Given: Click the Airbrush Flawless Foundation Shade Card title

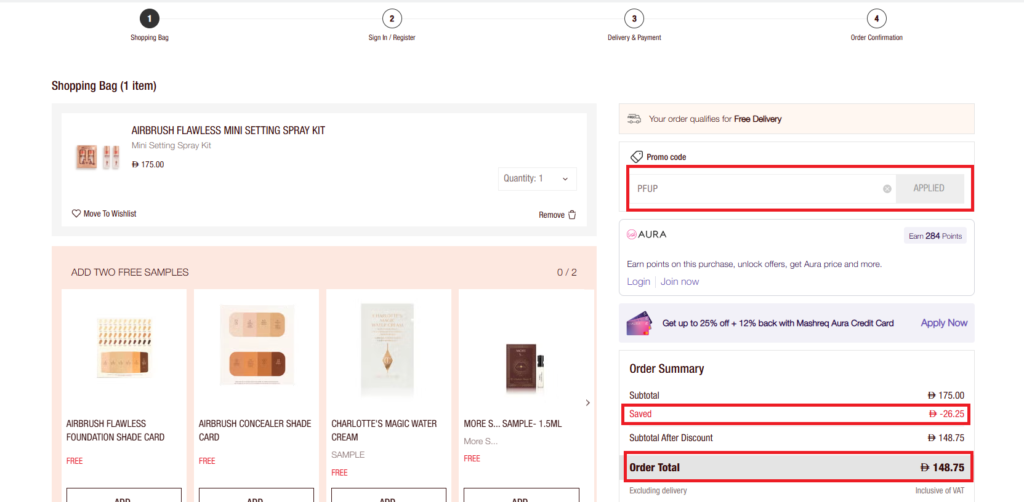Looking at the screenshot, I should (x=116, y=430).
